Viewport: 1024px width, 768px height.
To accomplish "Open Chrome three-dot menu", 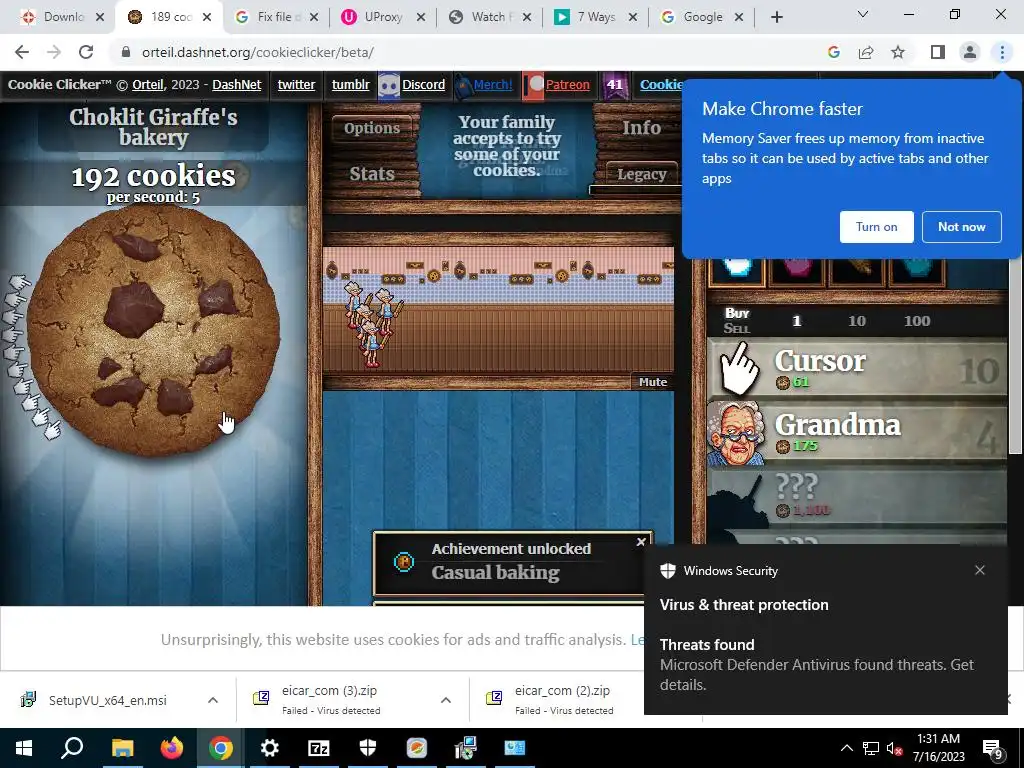I will click(1002, 52).
